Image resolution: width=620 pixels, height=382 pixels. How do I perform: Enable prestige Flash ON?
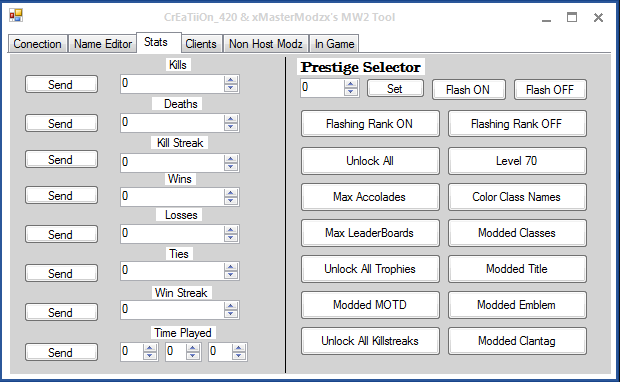pyautogui.click(x=469, y=90)
